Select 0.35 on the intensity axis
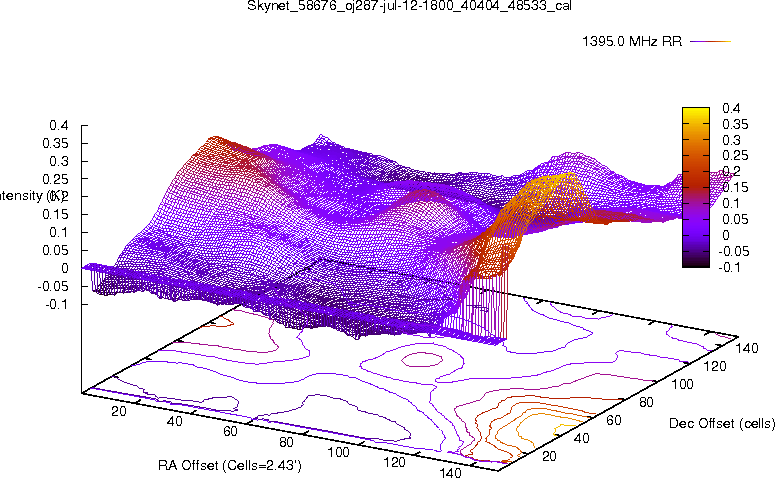Image resolution: width=775 pixels, height=478 pixels. pyautogui.click(x=55, y=143)
